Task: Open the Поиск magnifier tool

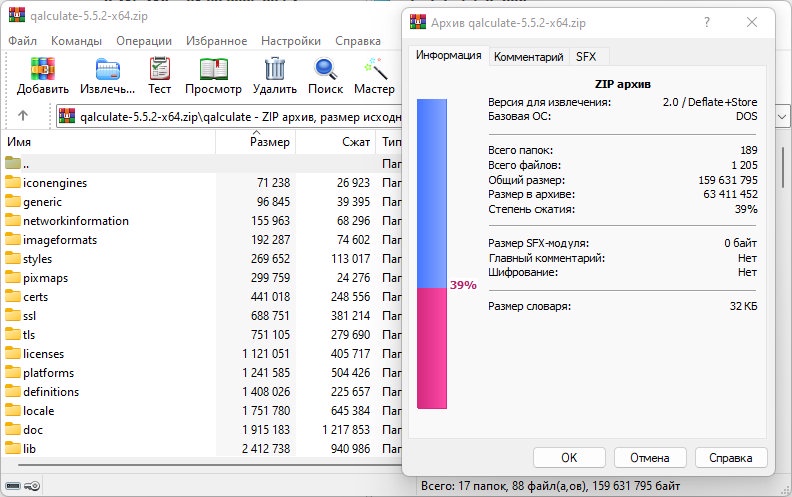Action: [325, 69]
